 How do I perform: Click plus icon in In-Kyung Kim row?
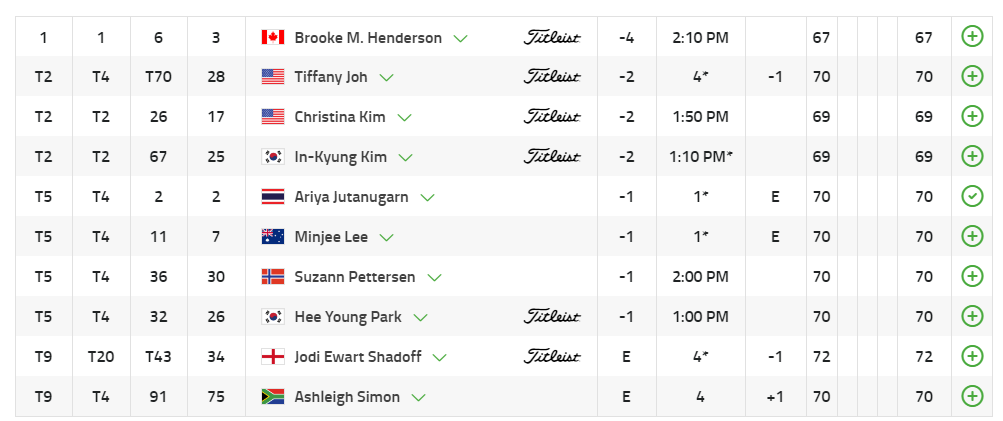coord(971,156)
